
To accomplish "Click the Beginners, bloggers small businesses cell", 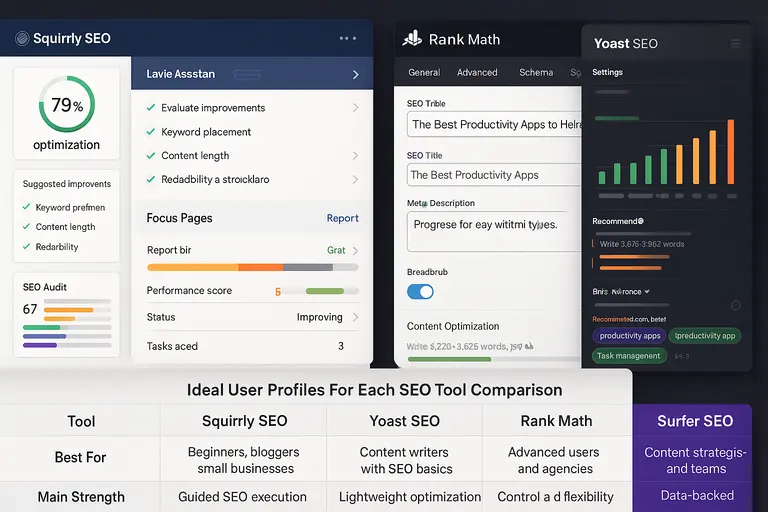I will coord(244,460).
